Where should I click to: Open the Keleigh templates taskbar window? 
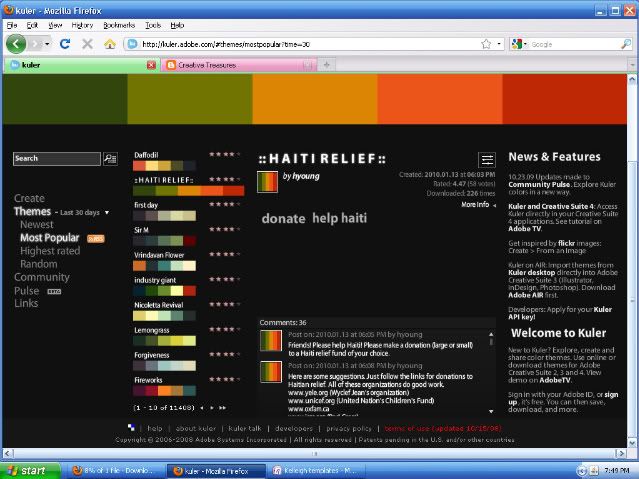click(x=316, y=471)
